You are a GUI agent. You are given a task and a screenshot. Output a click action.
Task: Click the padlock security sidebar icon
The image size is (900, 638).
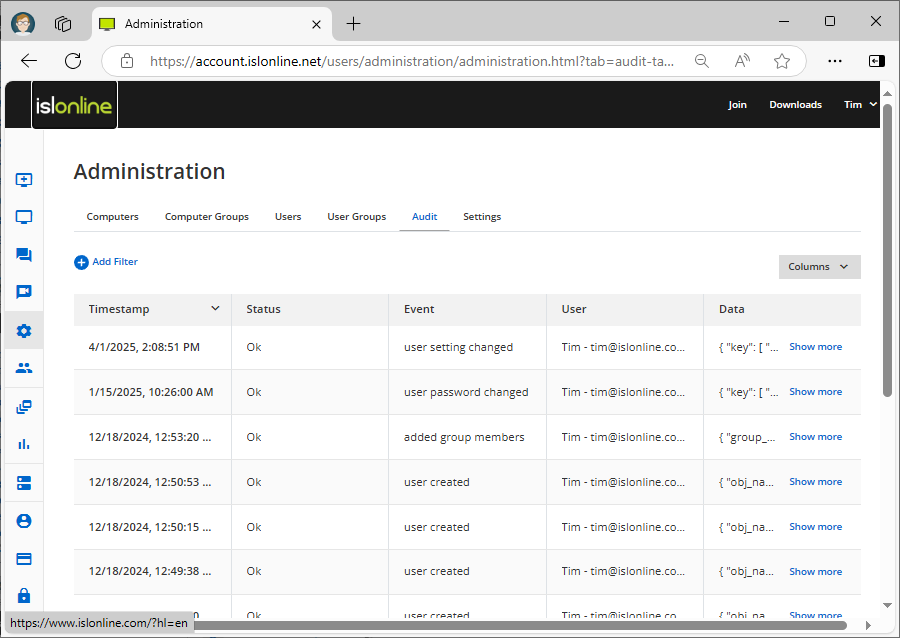24,595
